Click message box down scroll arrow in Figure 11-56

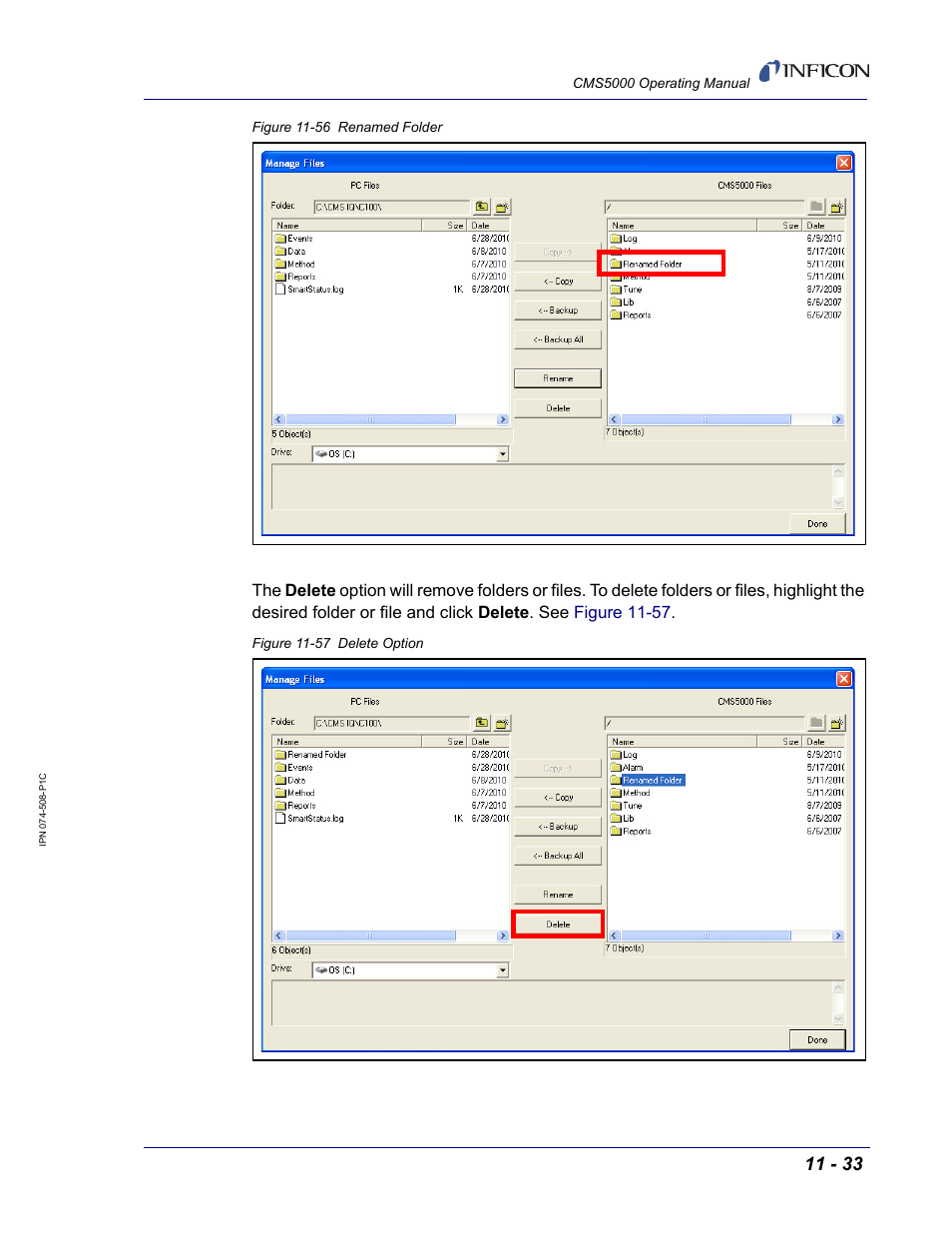(838, 502)
